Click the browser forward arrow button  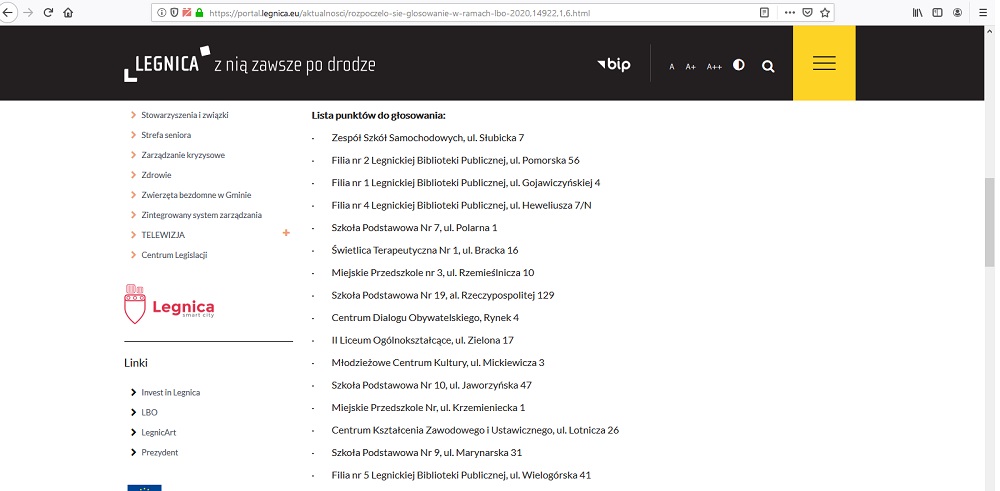[27, 12]
